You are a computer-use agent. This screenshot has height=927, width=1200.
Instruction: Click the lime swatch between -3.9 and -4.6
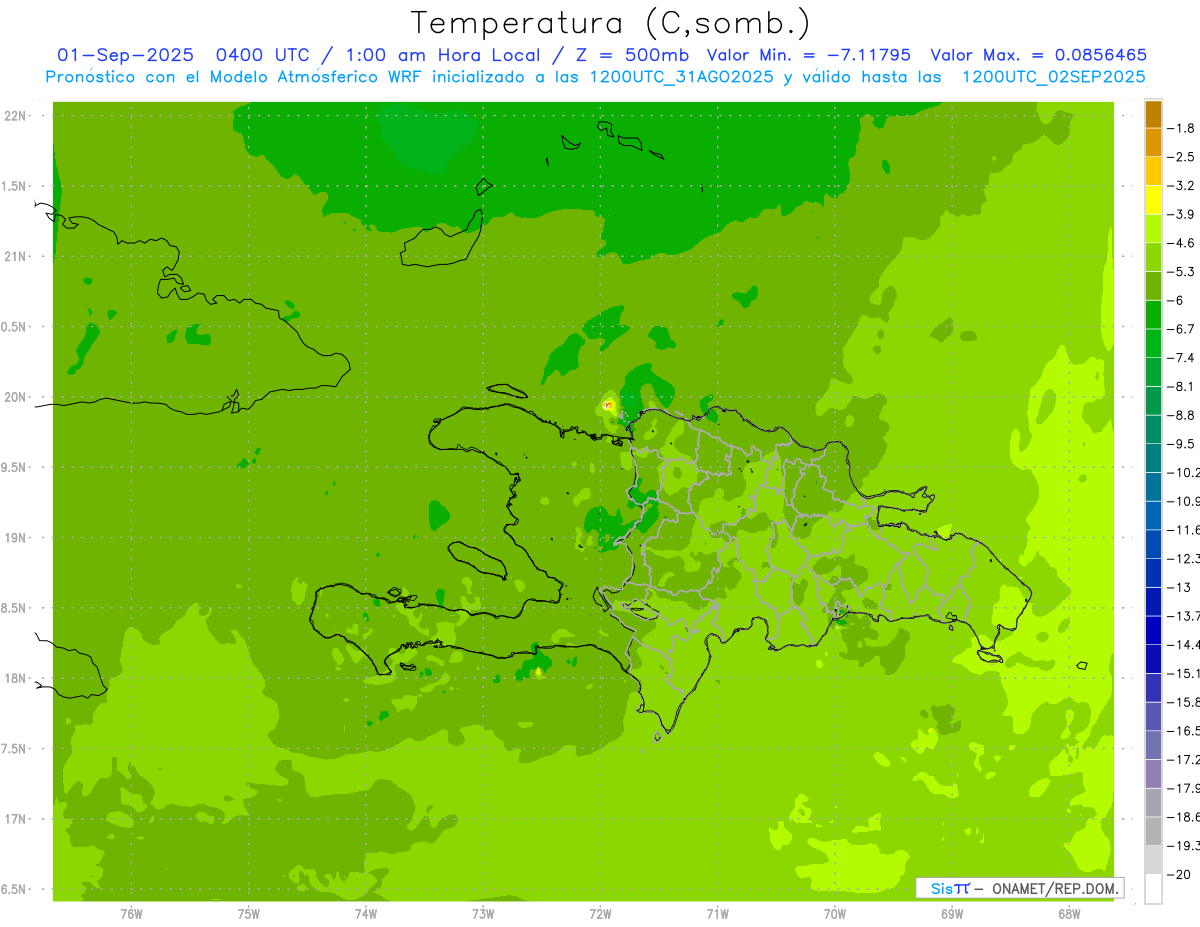click(1153, 229)
